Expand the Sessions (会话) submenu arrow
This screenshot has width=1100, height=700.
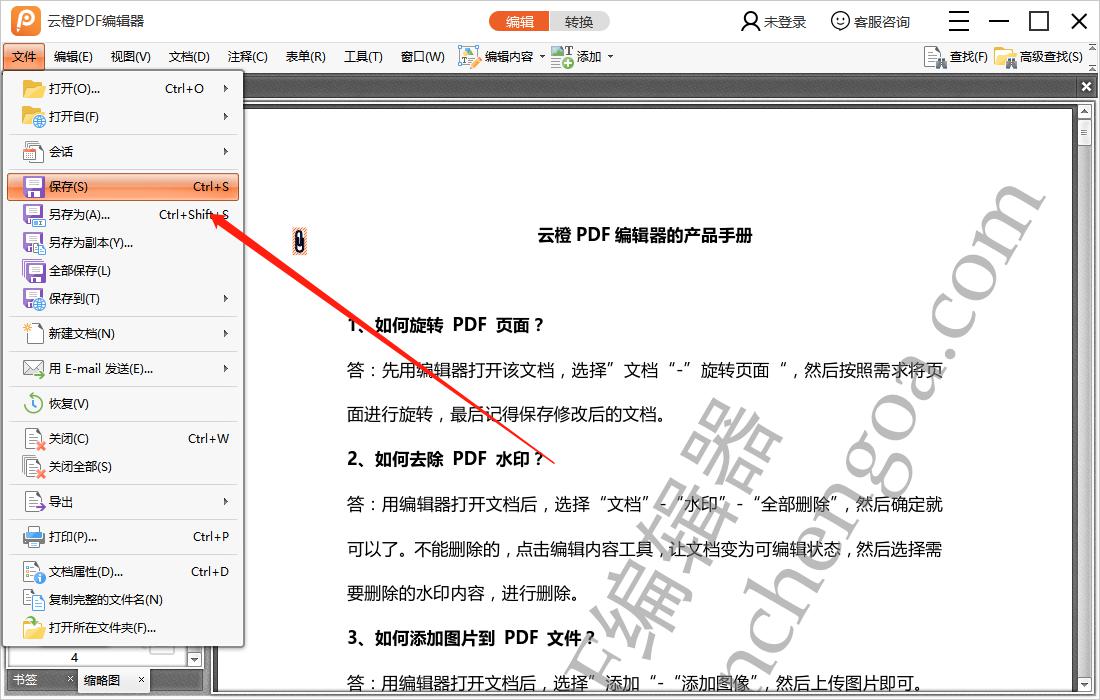pyautogui.click(x=226, y=152)
